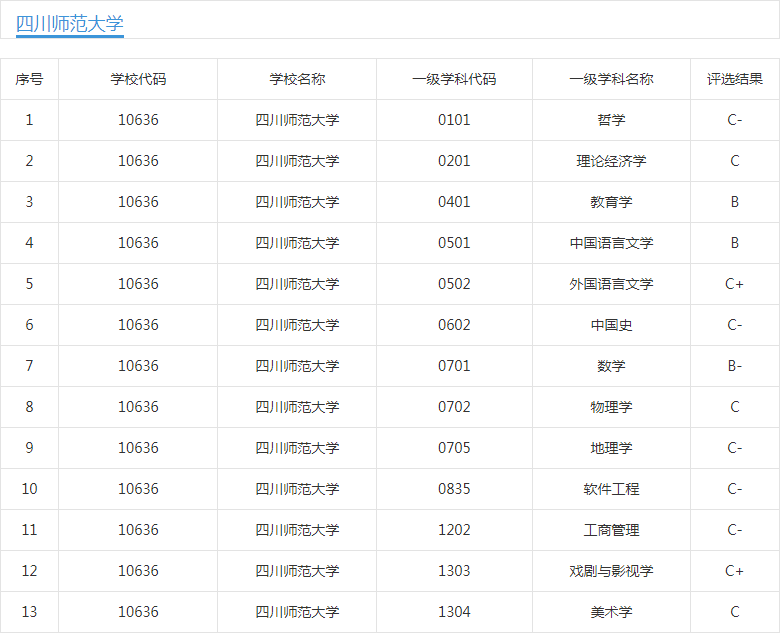
Task: Click 四川师范大学 name in 哲学 row
Action: point(297,120)
